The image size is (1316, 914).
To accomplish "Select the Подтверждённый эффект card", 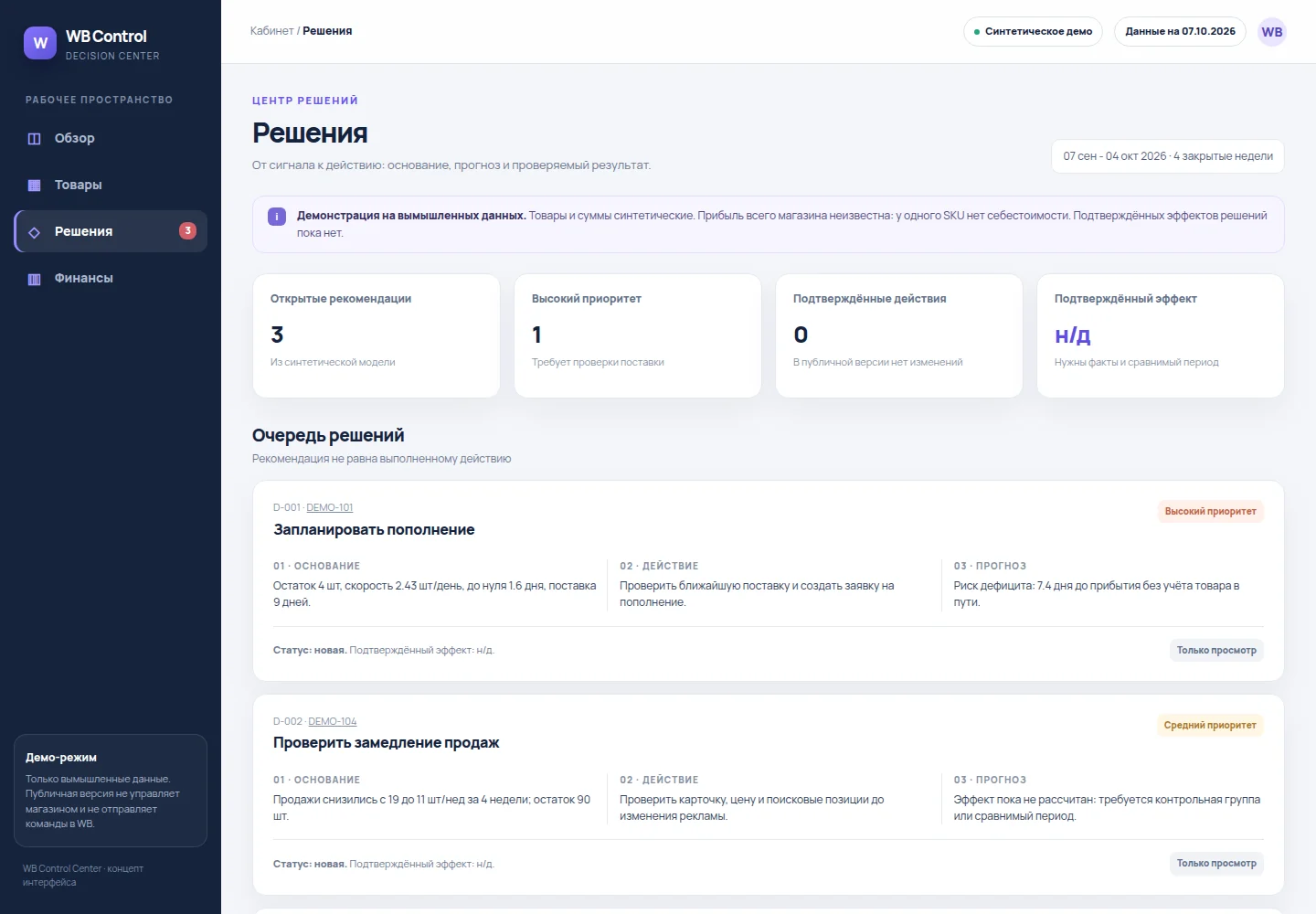I will coord(1161,335).
